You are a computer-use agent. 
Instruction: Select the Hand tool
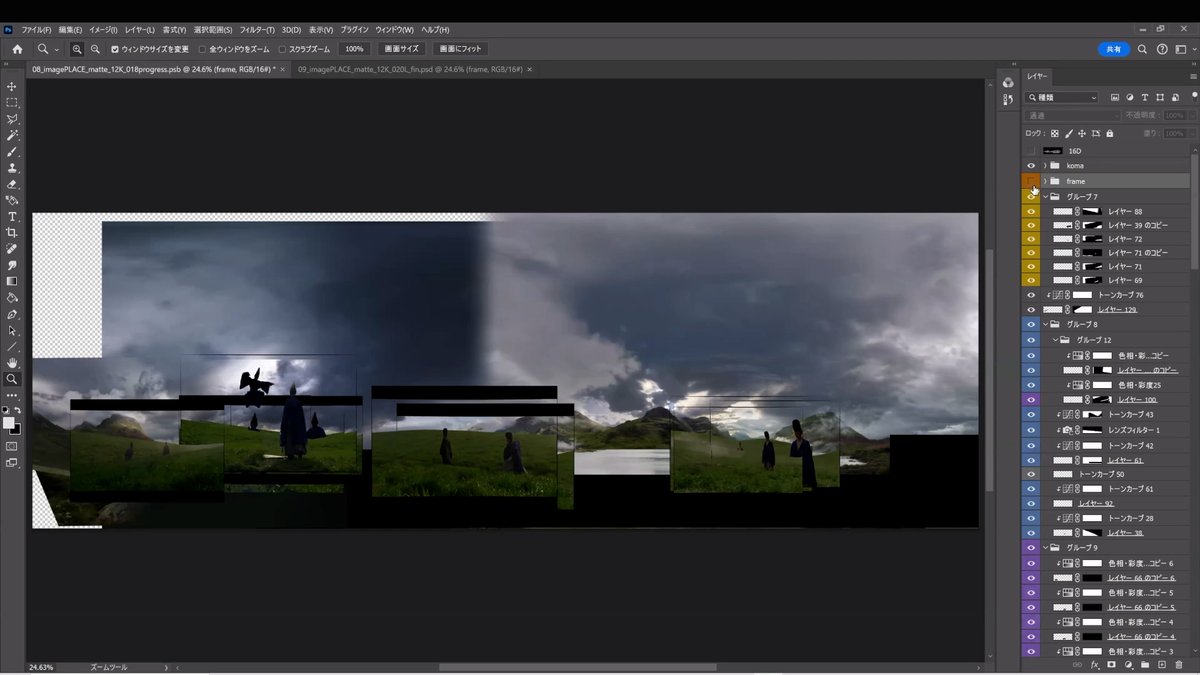(x=12, y=363)
